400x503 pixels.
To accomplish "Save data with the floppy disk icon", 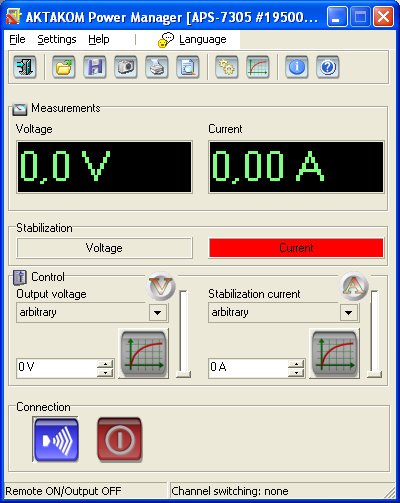I will 95,67.
